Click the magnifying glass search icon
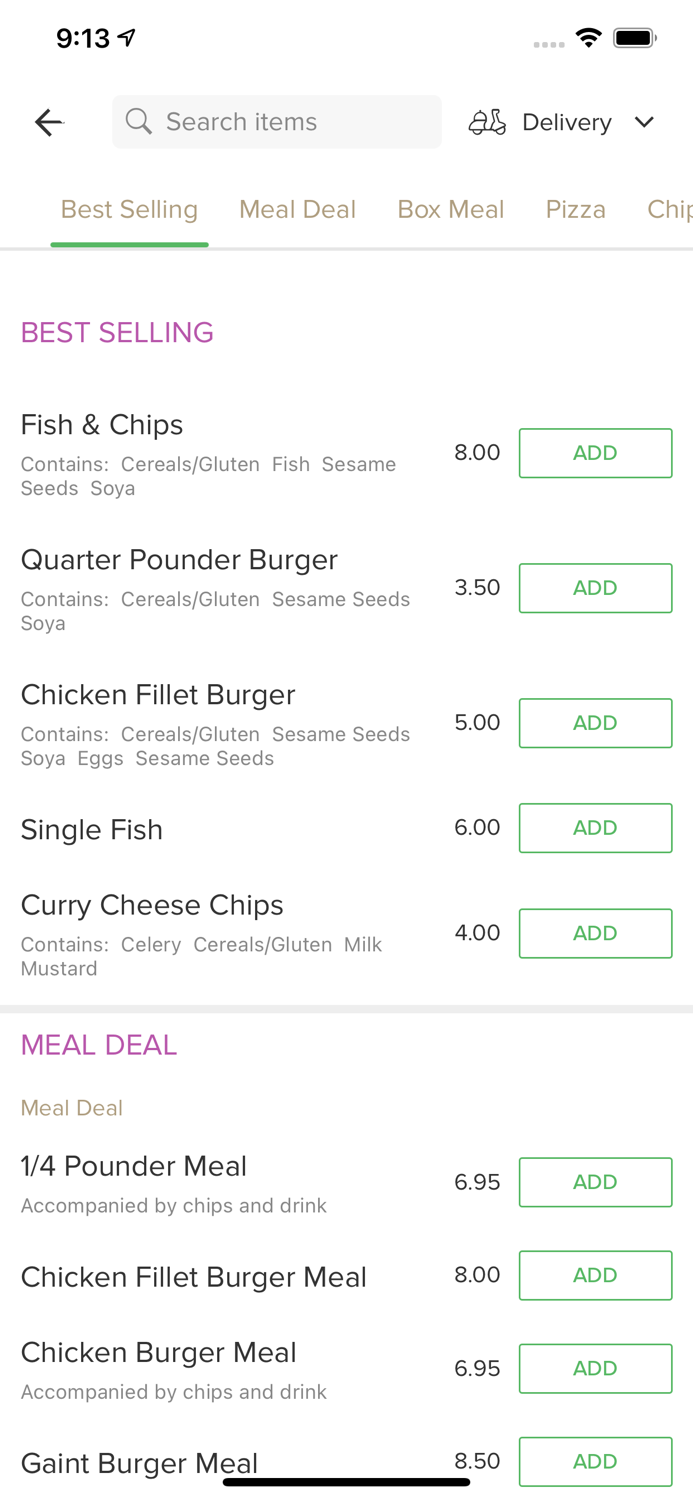 139,121
